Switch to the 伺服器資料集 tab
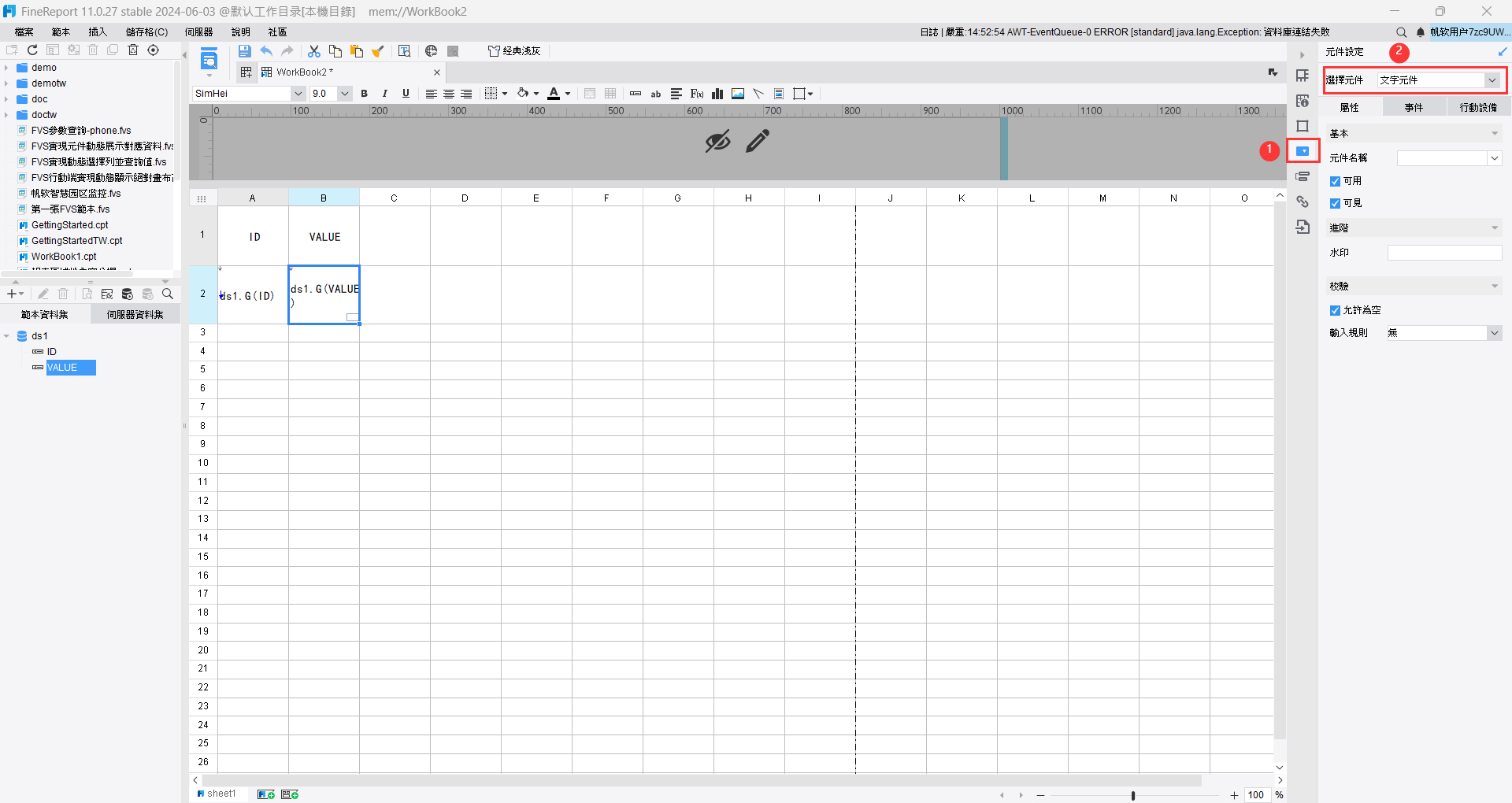Screen dimensions: 1512x803 click(x=135, y=315)
